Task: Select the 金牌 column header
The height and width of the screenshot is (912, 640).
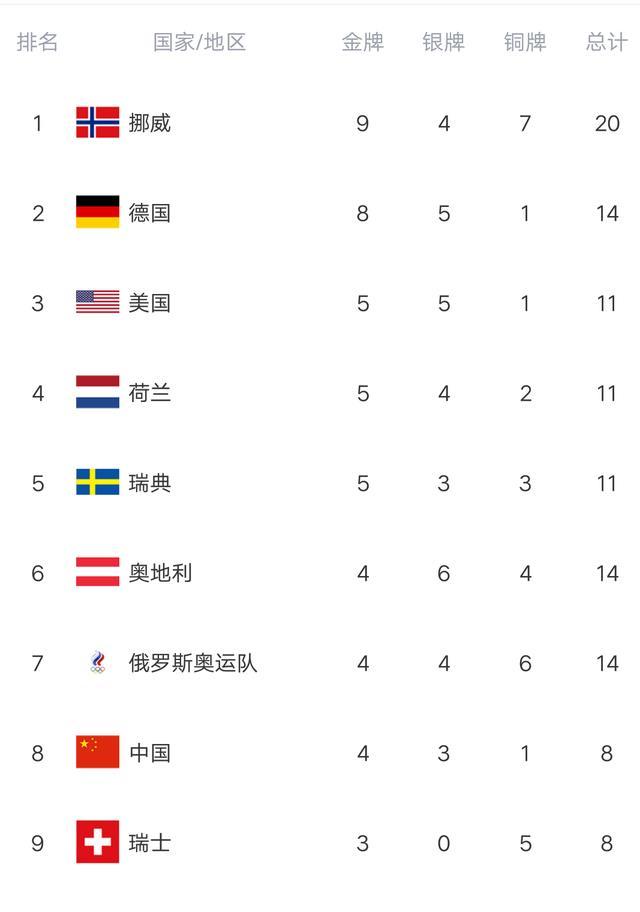Action: point(362,42)
